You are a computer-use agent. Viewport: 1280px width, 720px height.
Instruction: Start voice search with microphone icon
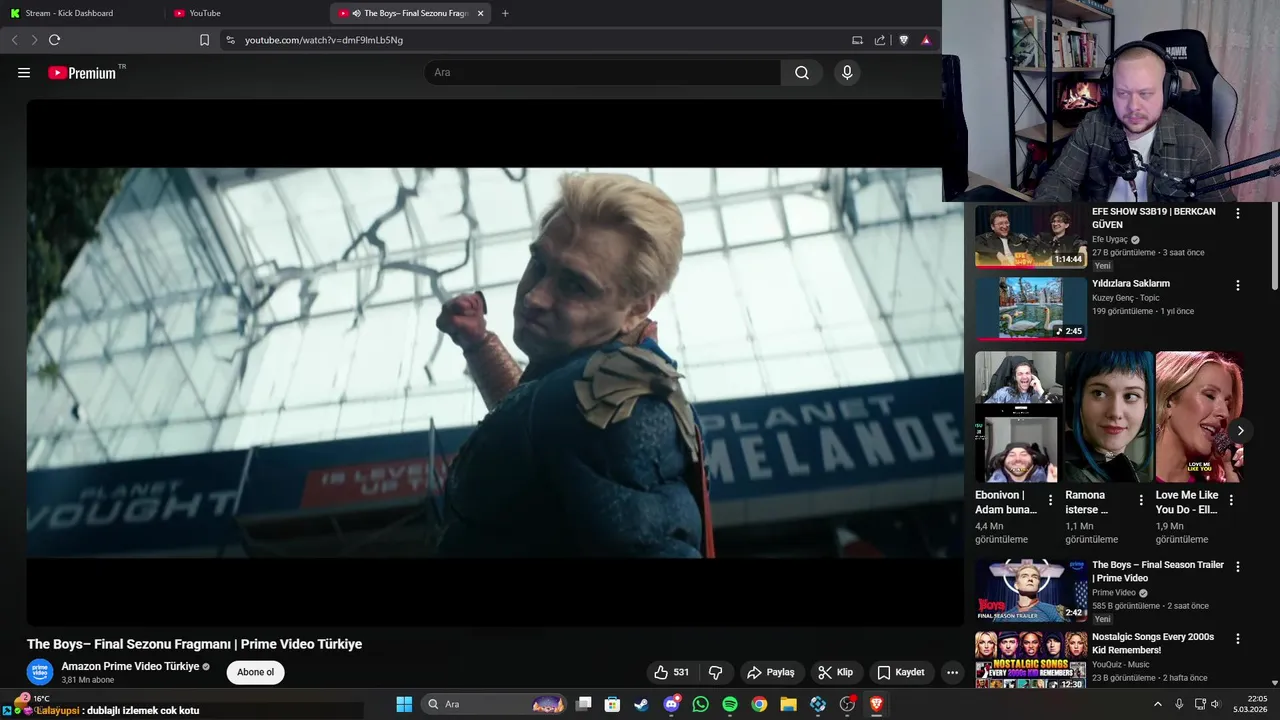pyautogui.click(x=847, y=72)
